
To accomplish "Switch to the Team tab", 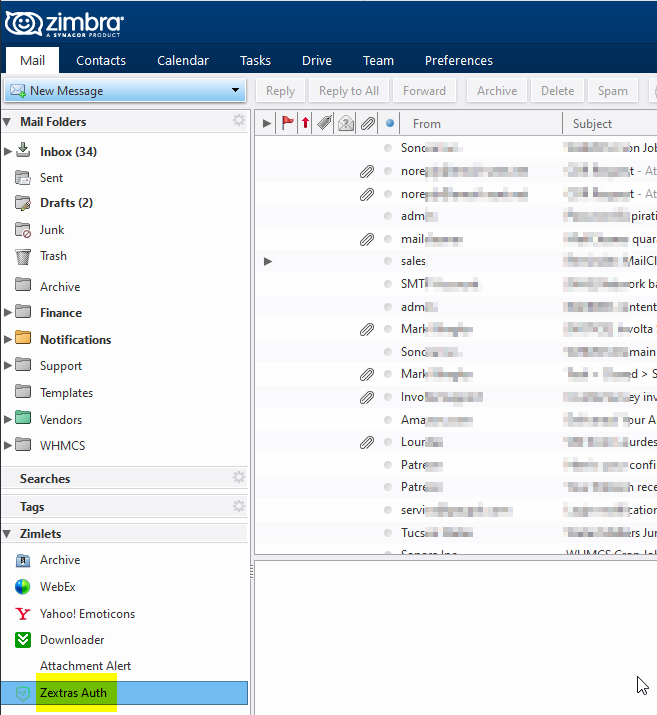I will [x=378, y=60].
